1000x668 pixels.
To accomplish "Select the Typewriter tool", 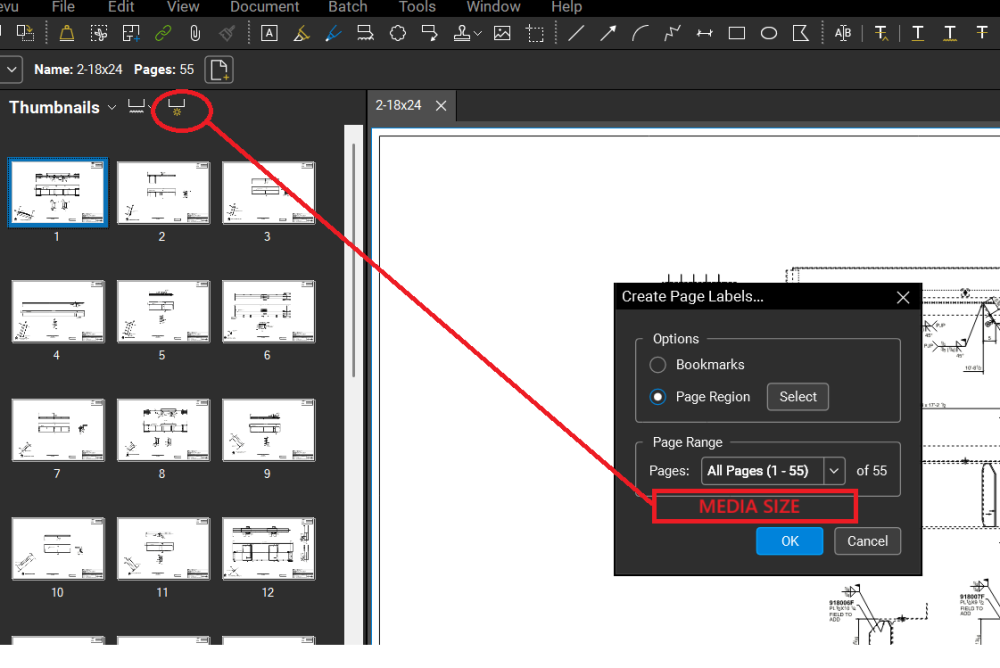I will pyautogui.click(x=365, y=33).
